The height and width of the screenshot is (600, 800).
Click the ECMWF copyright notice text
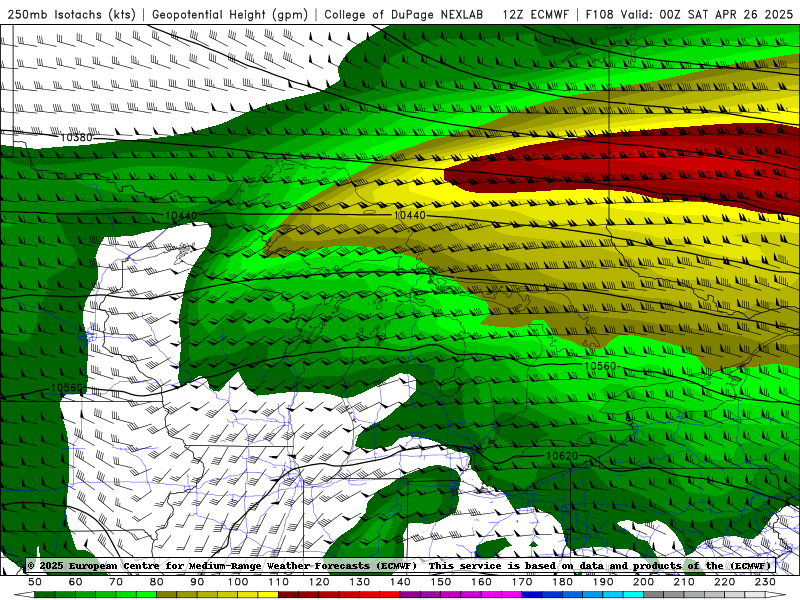tap(222, 565)
